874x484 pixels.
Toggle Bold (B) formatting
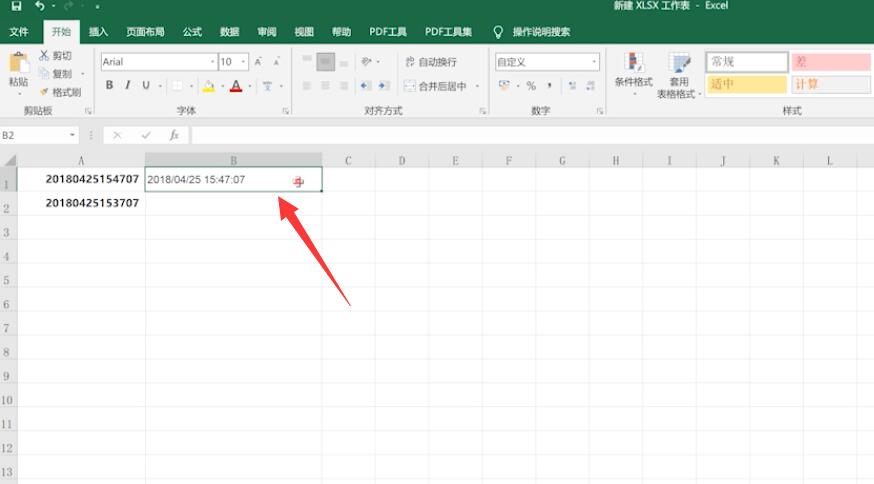(x=109, y=85)
